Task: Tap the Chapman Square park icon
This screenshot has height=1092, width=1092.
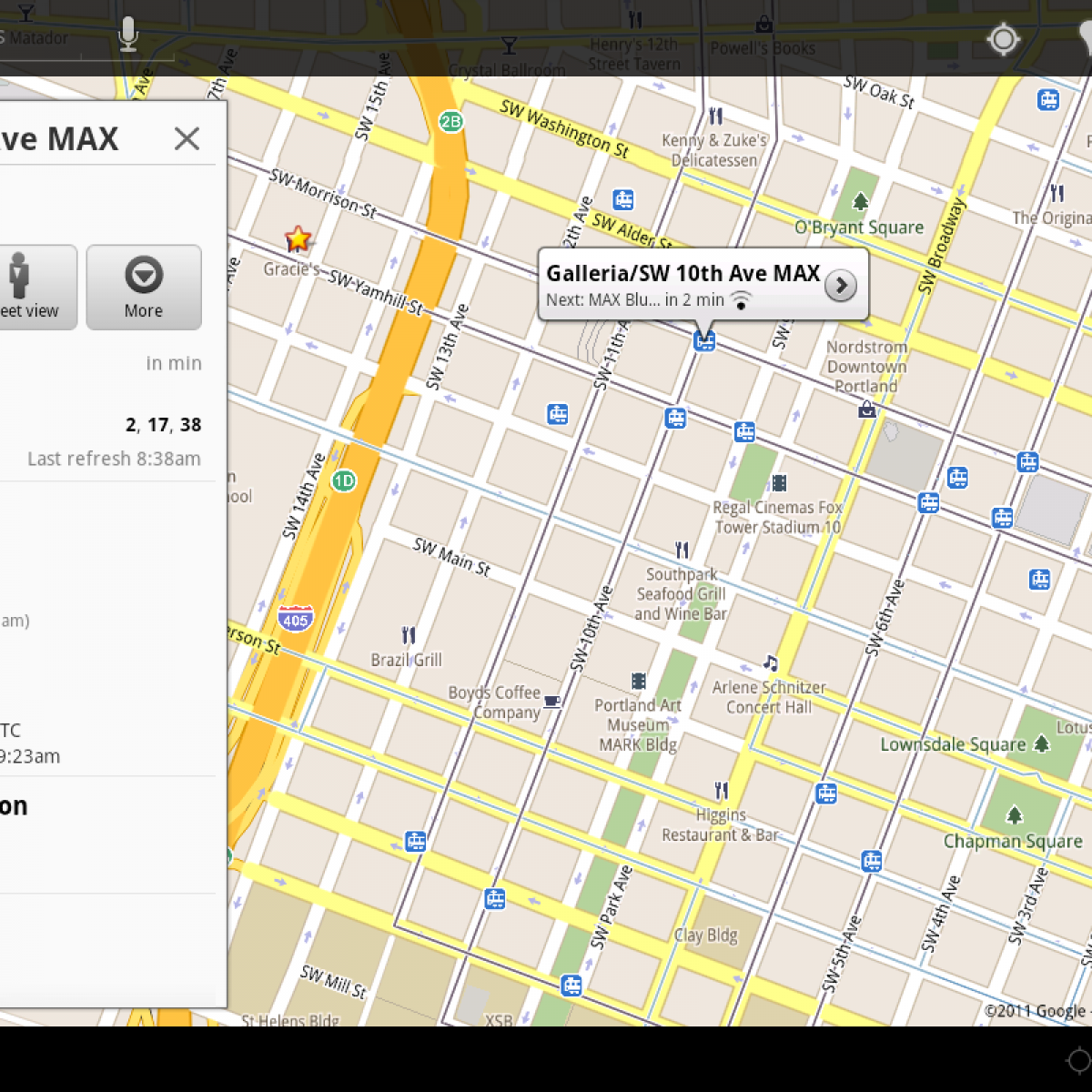Action: [1015, 814]
